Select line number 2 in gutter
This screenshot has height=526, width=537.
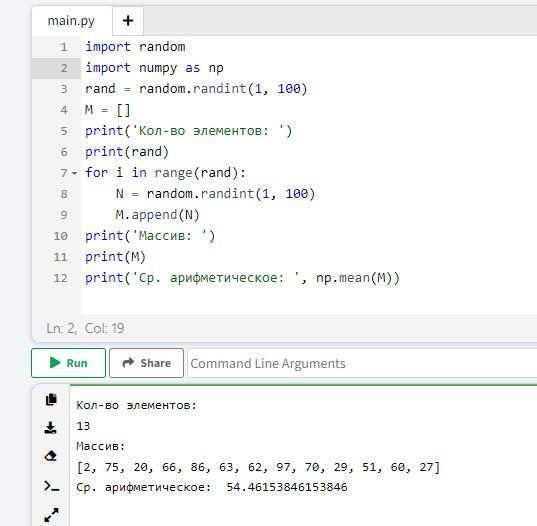tap(64, 68)
